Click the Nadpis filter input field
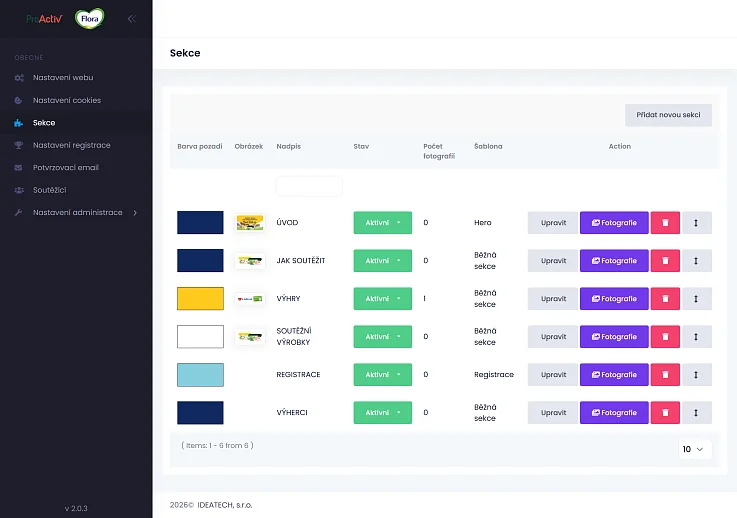 click(309, 186)
